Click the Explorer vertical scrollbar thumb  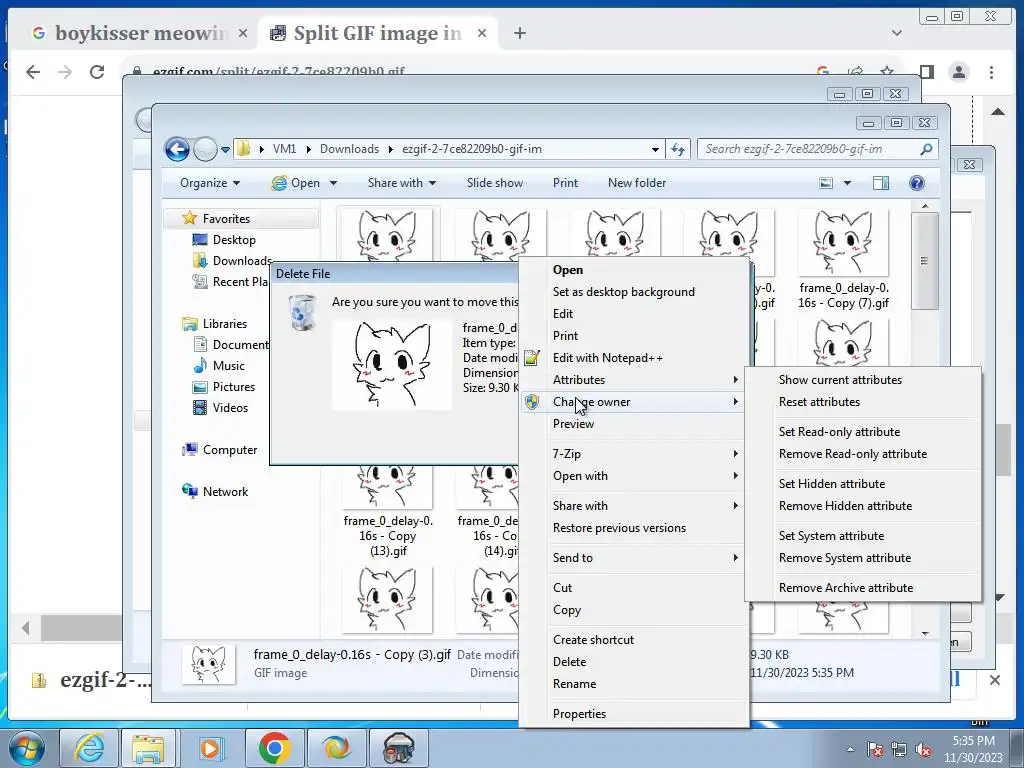(923, 260)
